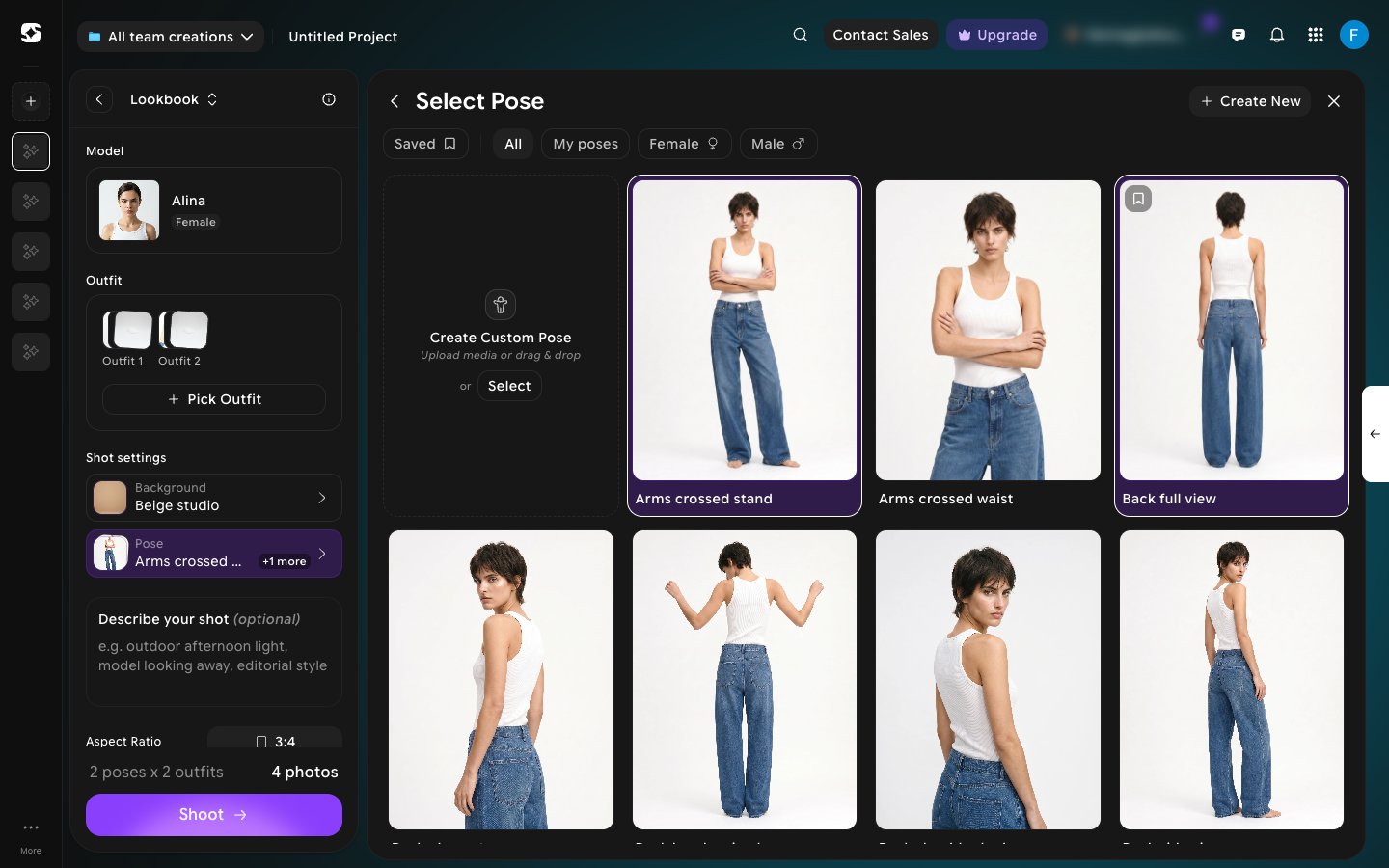Click the plus icon in the left sidebar
Image resolution: width=1389 pixels, height=868 pixels.
click(x=31, y=101)
